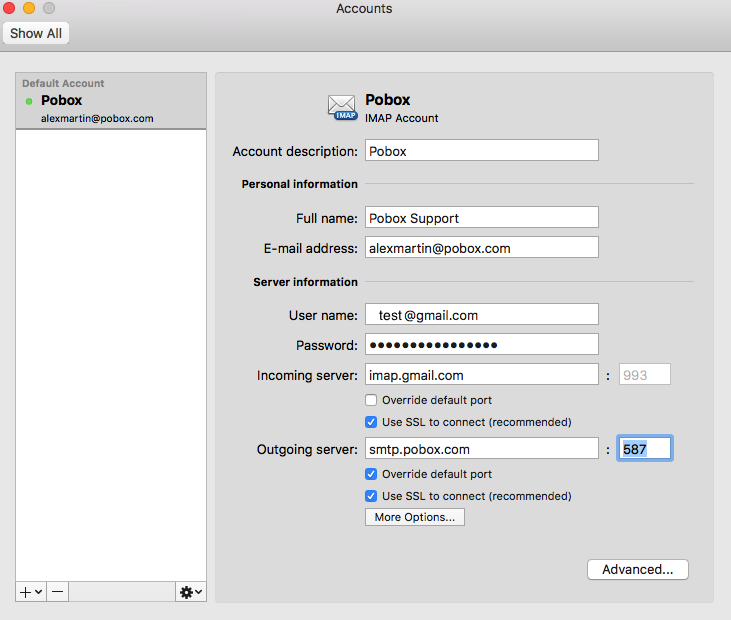Minimize the Accounts window
This screenshot has height=620, width=731.
tap(29, 8)
